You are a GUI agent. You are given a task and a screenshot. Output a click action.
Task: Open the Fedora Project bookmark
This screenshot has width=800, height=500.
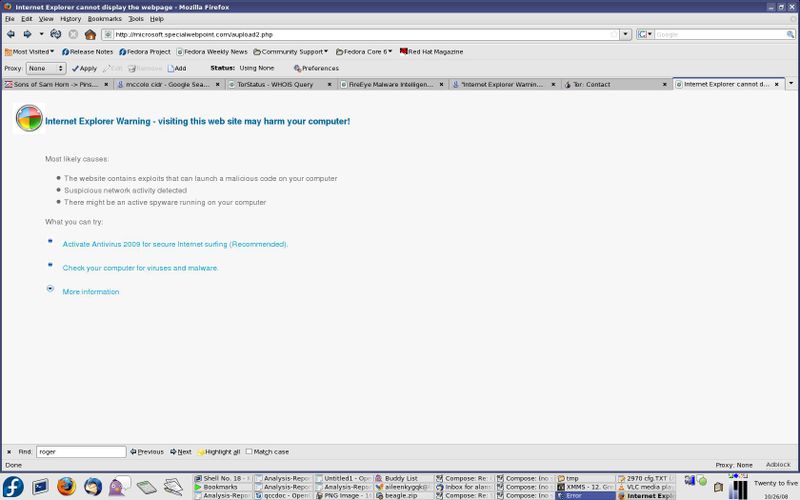pos(144,52)
